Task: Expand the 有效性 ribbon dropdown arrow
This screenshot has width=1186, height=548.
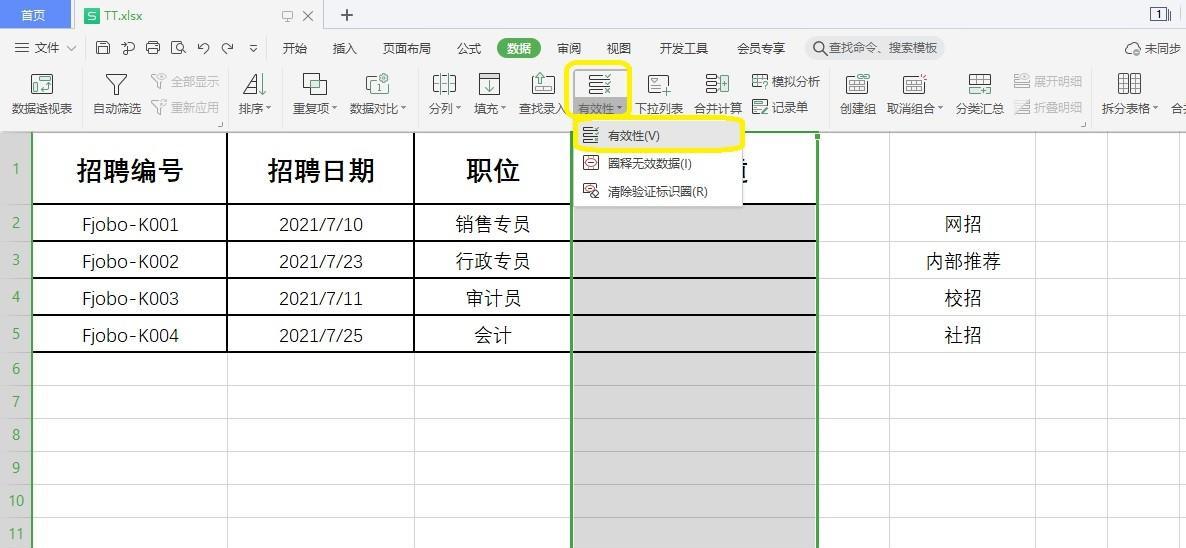Action: pyautogui.click(x=619, y=109)
